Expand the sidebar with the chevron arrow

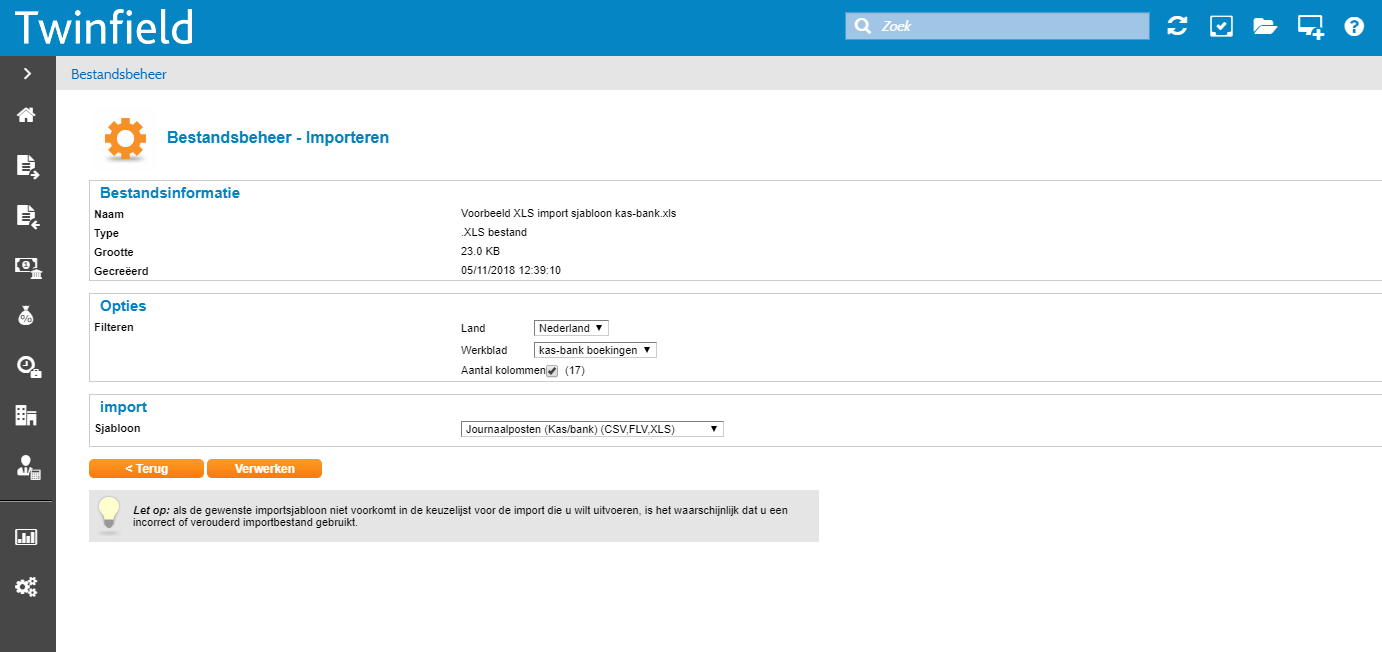coord(27,73)
